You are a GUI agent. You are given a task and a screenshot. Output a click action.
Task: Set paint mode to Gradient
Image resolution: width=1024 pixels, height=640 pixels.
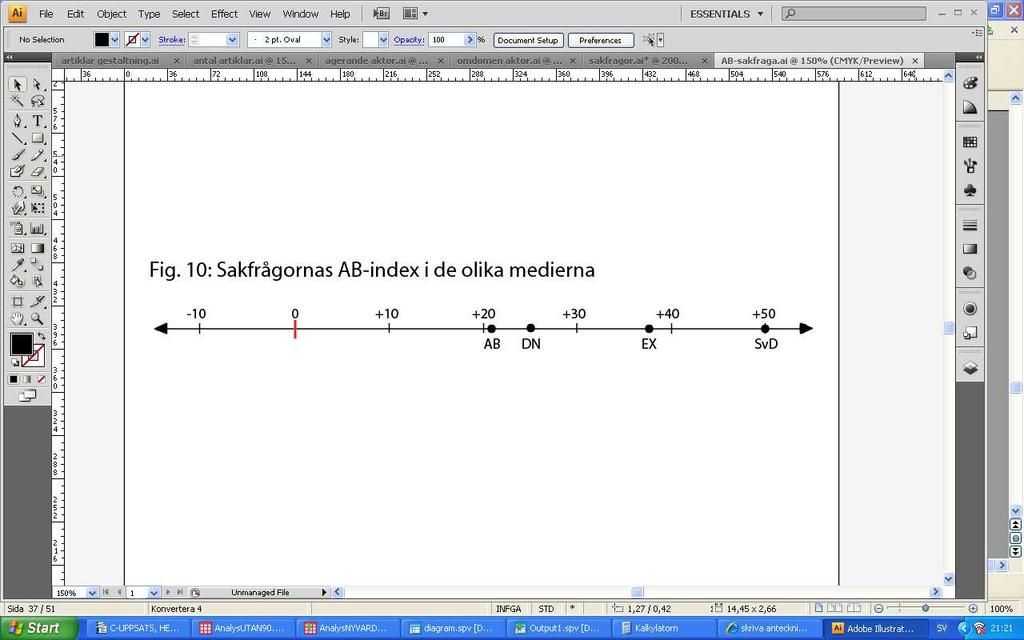coord(27,379)
